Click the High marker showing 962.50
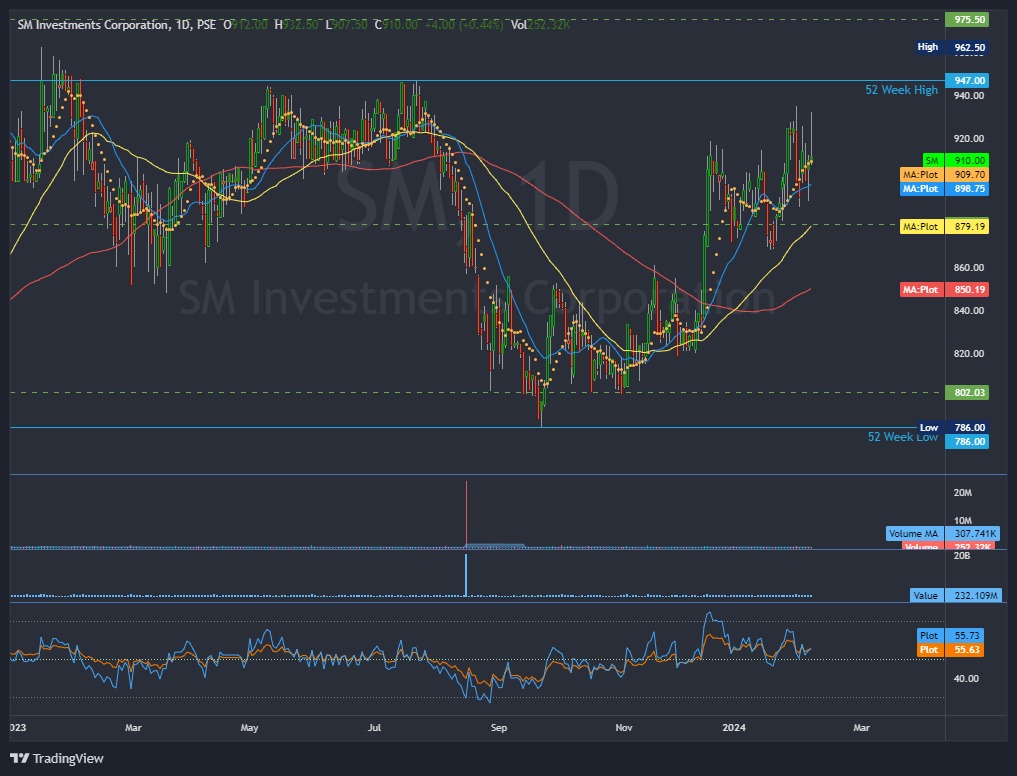Screen dimensions: 1017x776 pos(946,47)
